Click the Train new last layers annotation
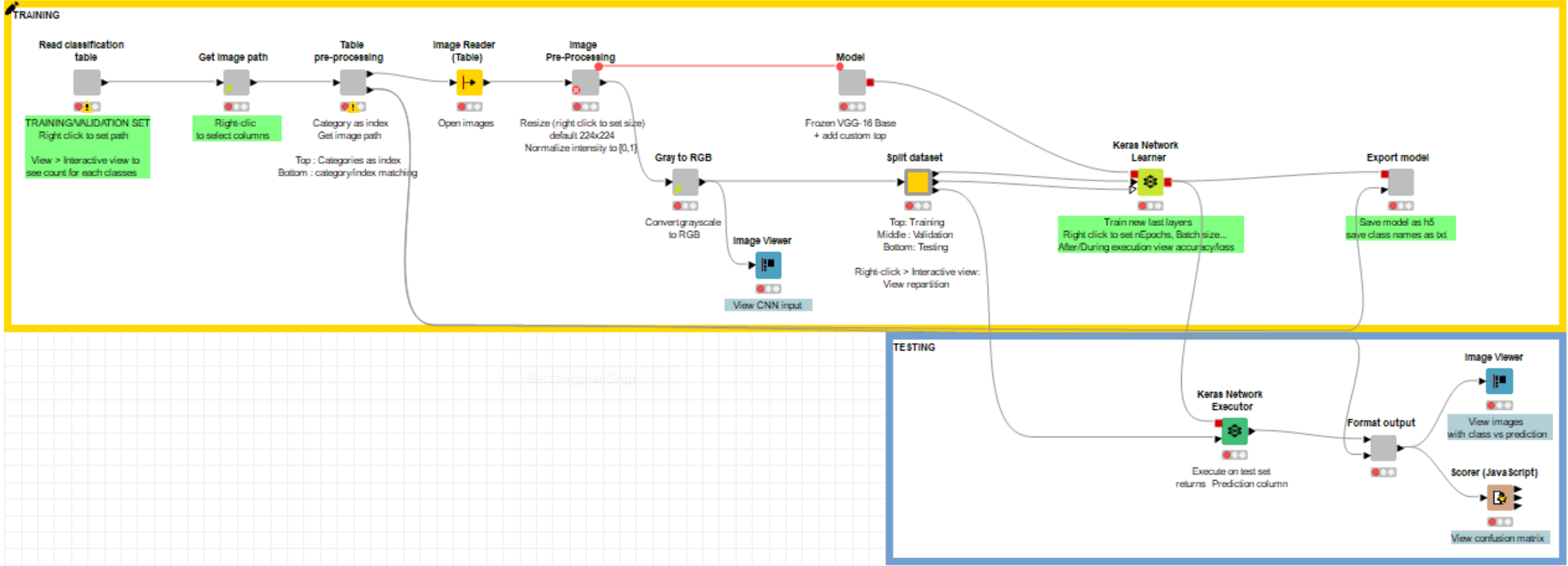1568x566 pixels. [1149, 234]
